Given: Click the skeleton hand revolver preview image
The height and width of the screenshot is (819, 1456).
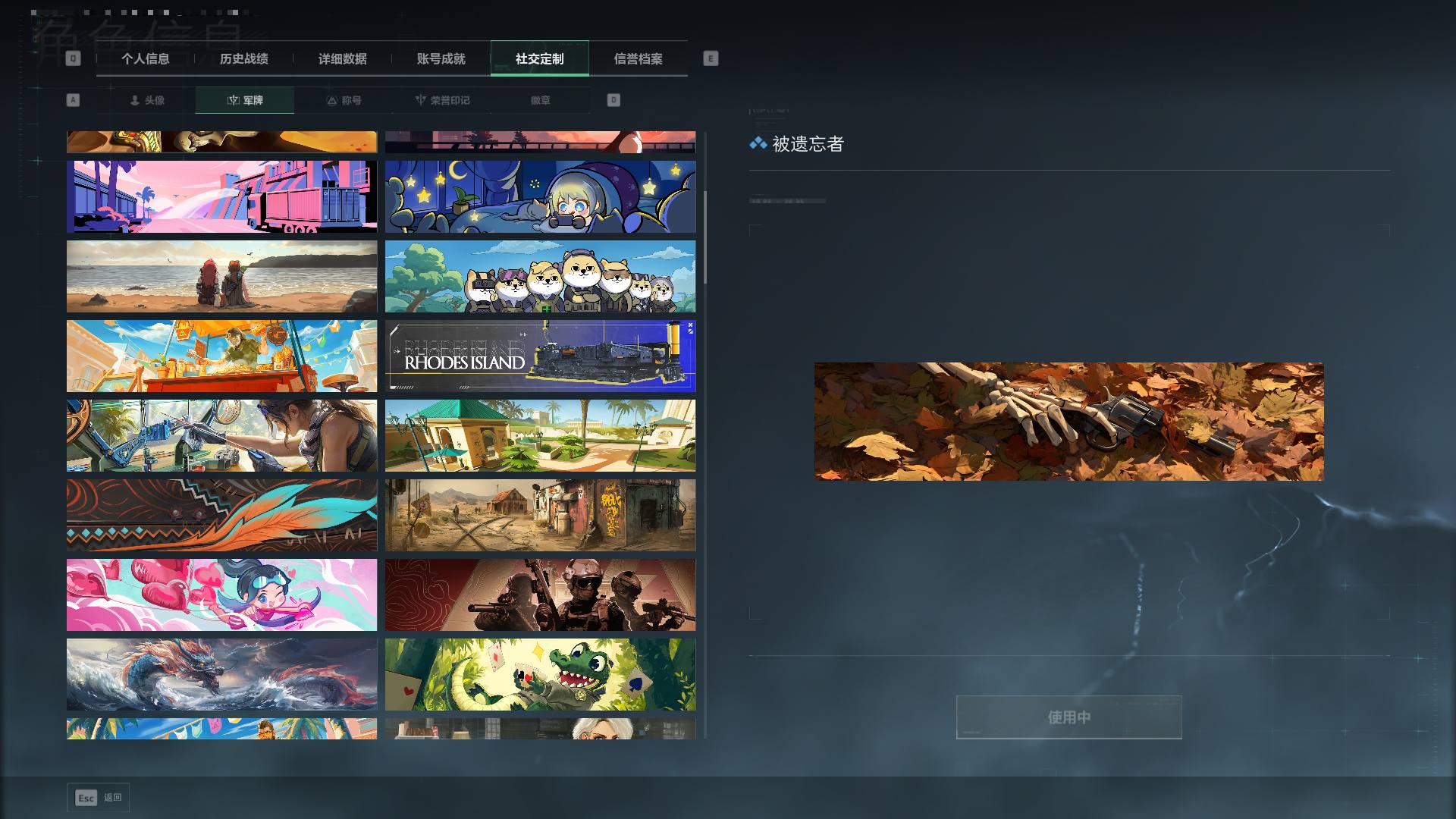Looking at the screenshot, I should [1069, 421].
